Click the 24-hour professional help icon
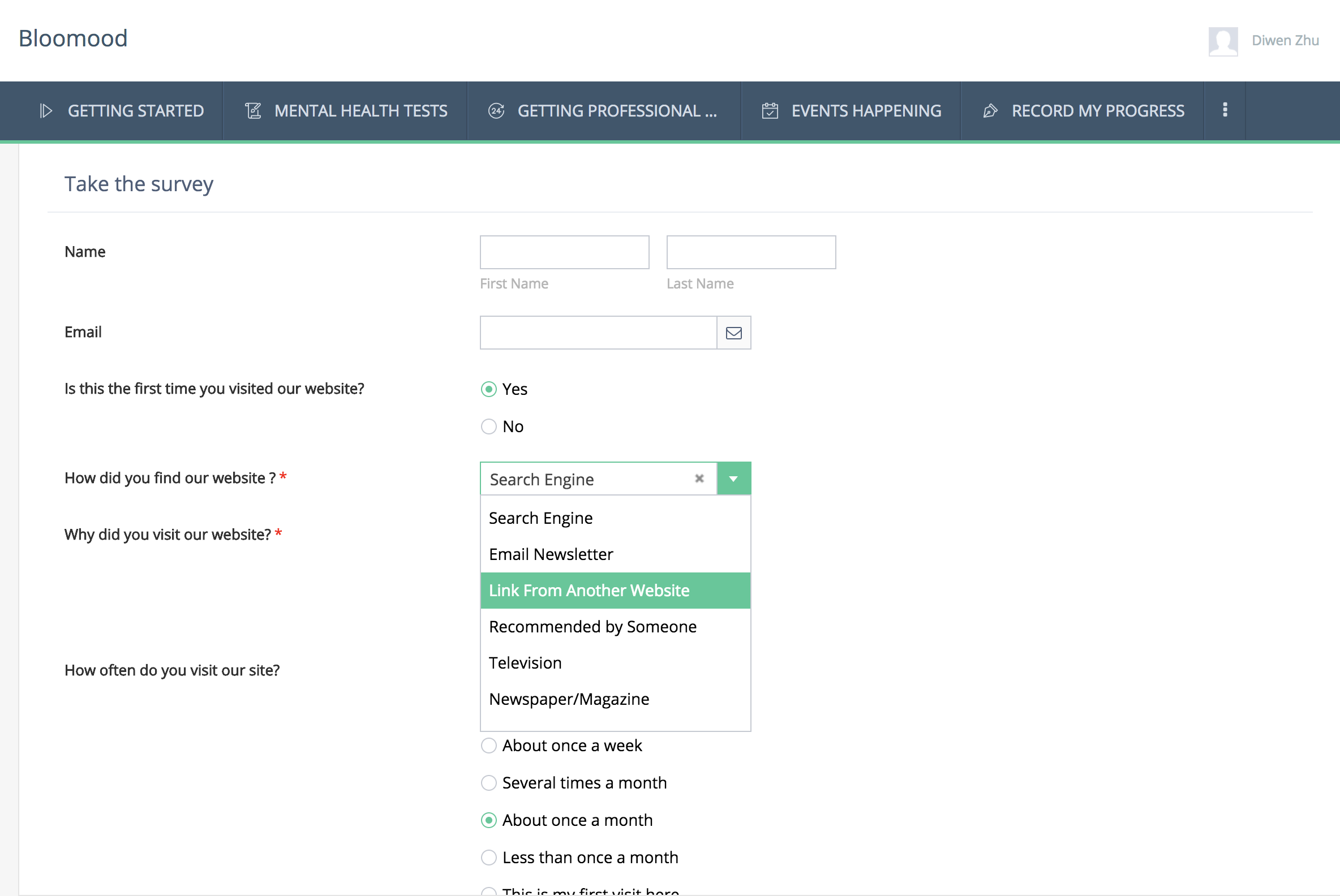 click(x=496, y=111)
